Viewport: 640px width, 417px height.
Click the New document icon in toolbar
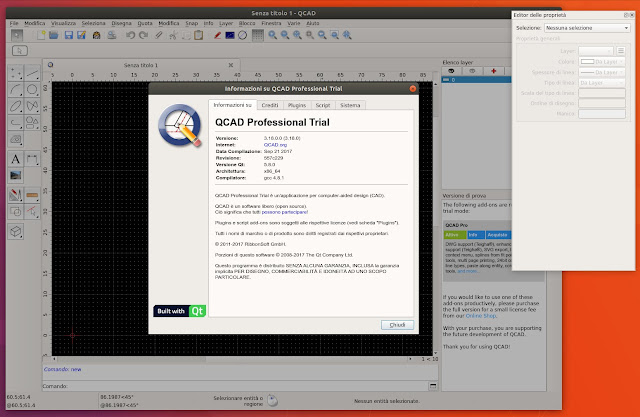coord(41,35)
